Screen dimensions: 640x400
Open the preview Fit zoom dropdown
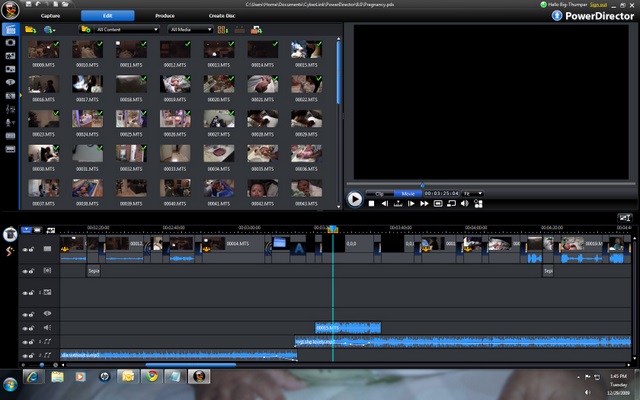click(x=473, y=193)
